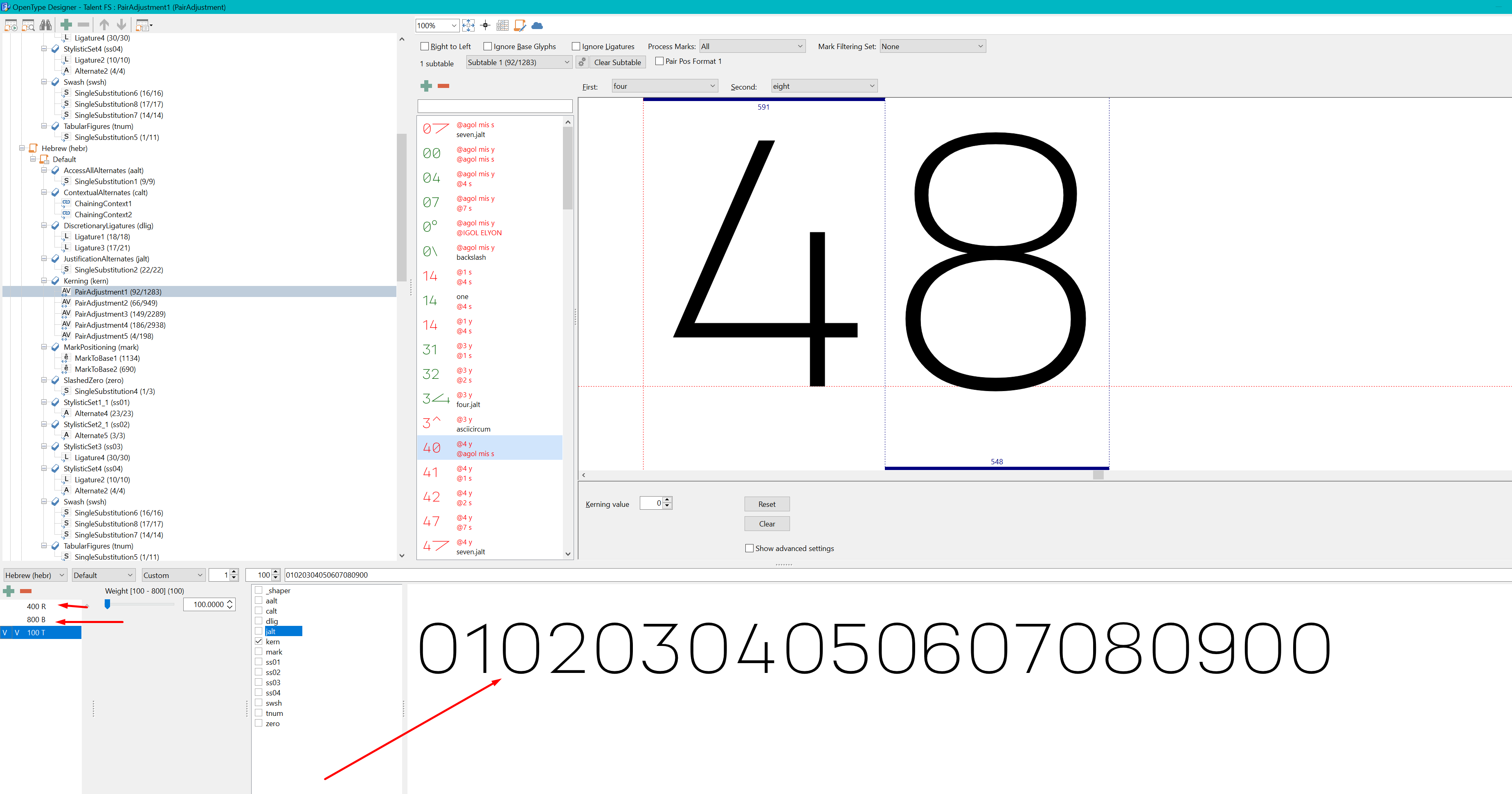Open the tree view options menu icon
This screenshot has height=794, width=1512.
point(144,25)
